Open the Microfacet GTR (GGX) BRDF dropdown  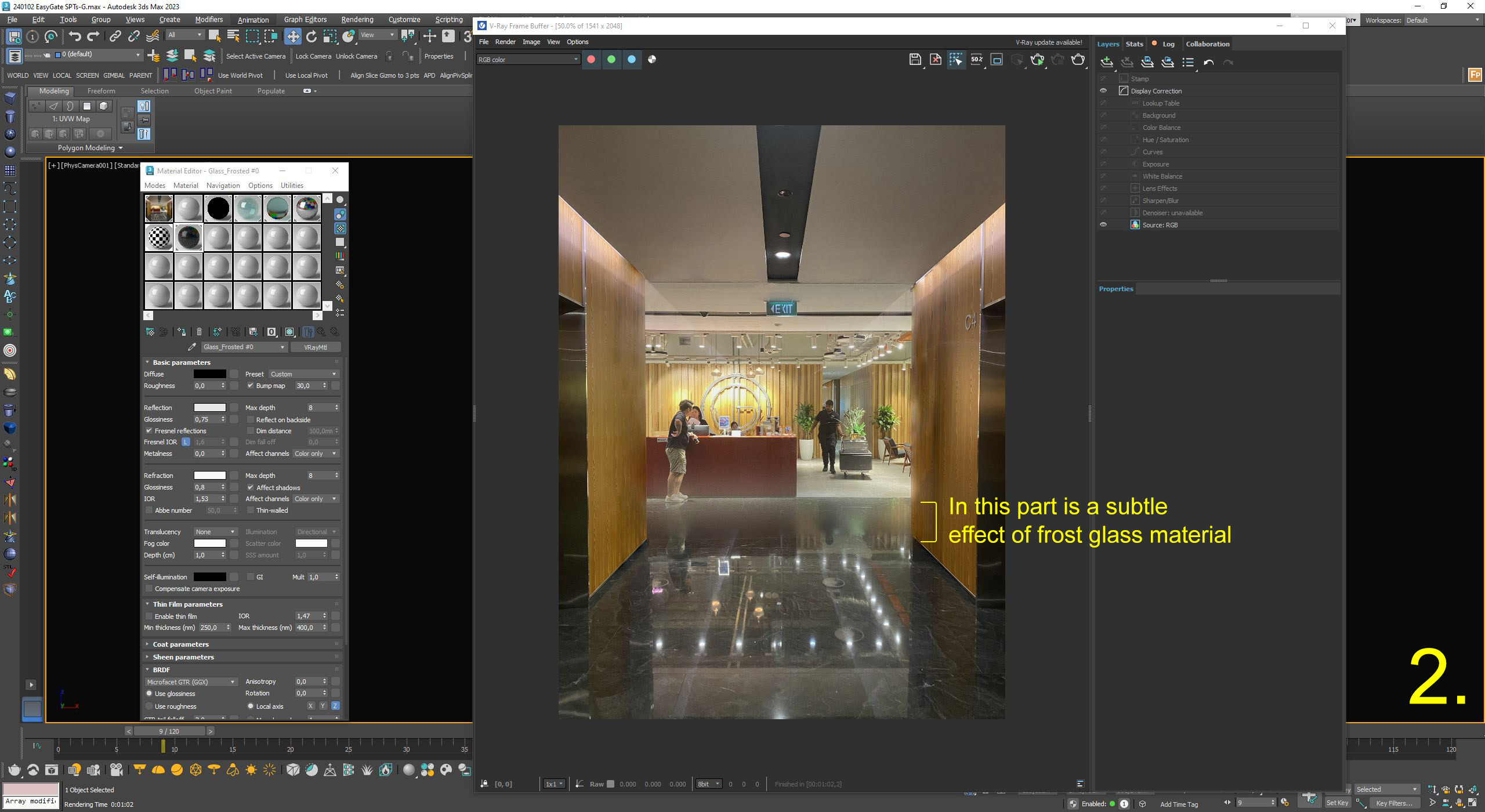click(191, 682)
